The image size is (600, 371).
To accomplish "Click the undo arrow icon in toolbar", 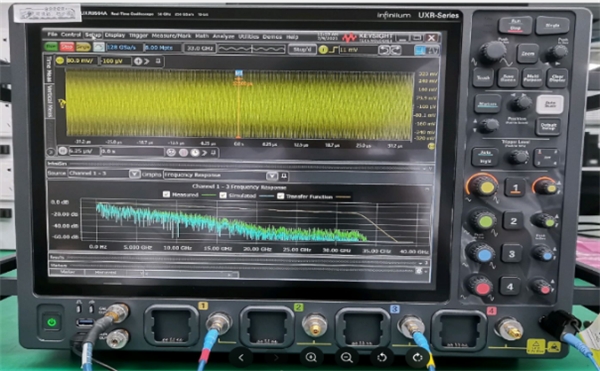I will [383, 50].
